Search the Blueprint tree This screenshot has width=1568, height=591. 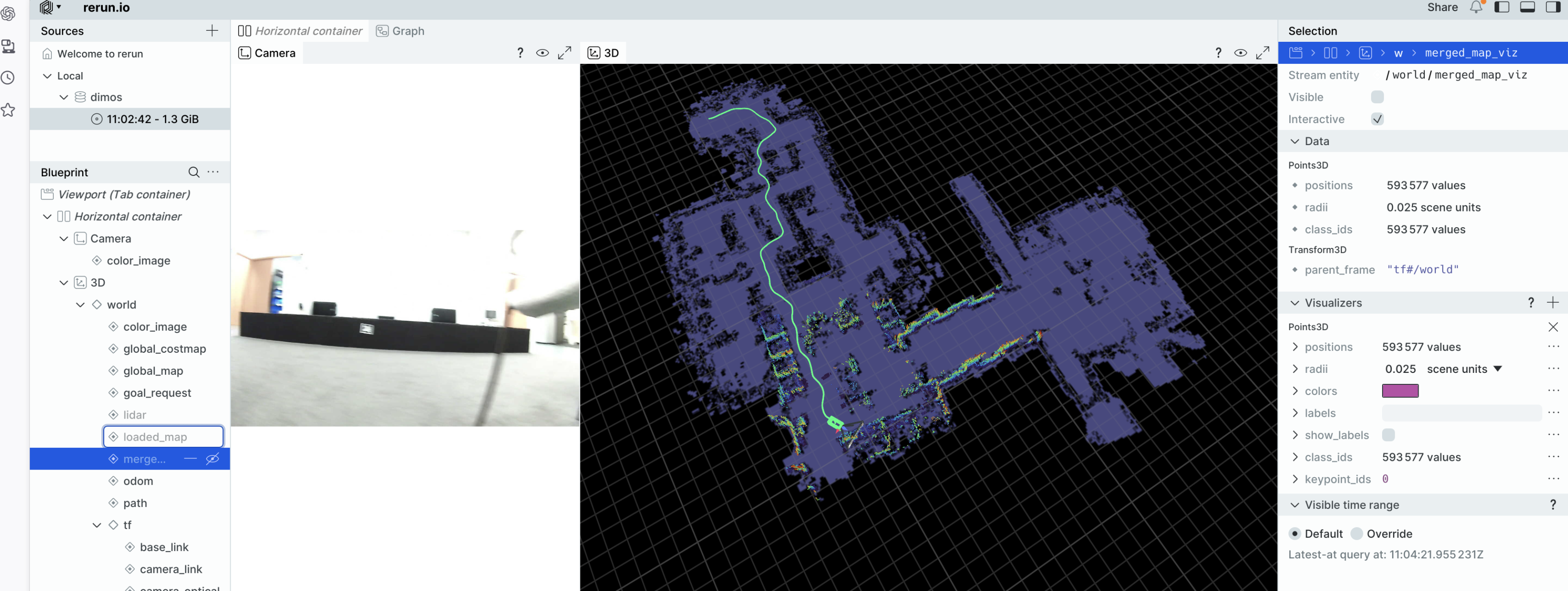pyautogui.click(x=194, y=172)
